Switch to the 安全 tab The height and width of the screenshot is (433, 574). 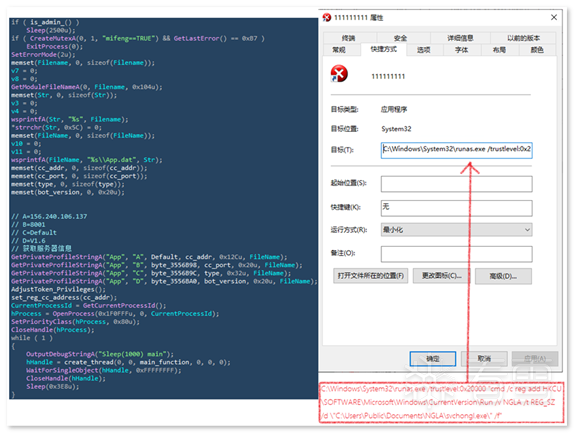(400, 38)
